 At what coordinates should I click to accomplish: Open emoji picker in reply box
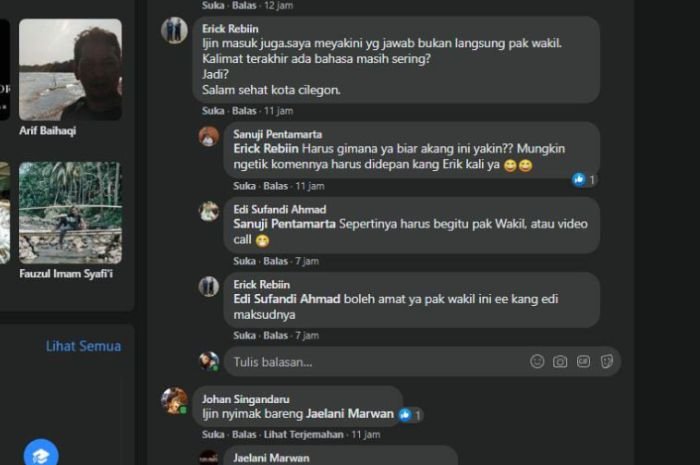(x=537, y=361)
